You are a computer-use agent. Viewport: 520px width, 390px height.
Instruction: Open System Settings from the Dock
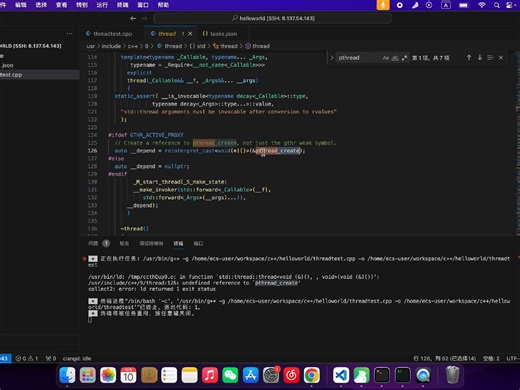pyautogui.click(x=271, y=375)
